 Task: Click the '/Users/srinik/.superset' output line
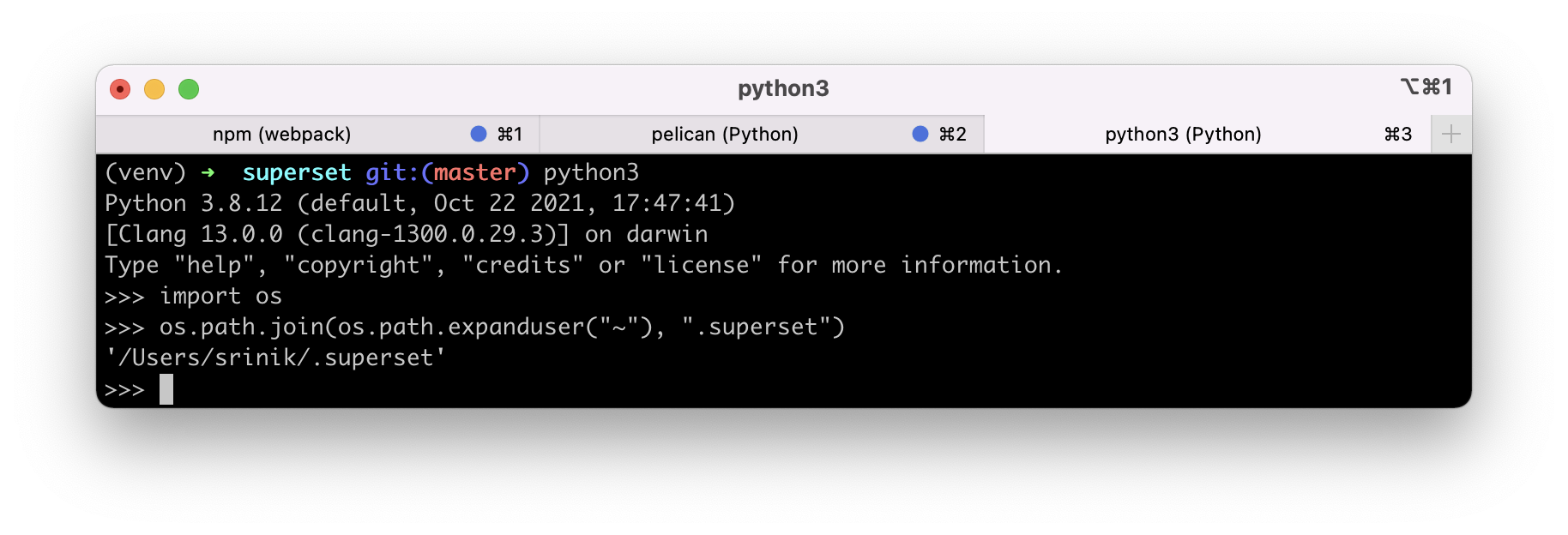[274, 358]
